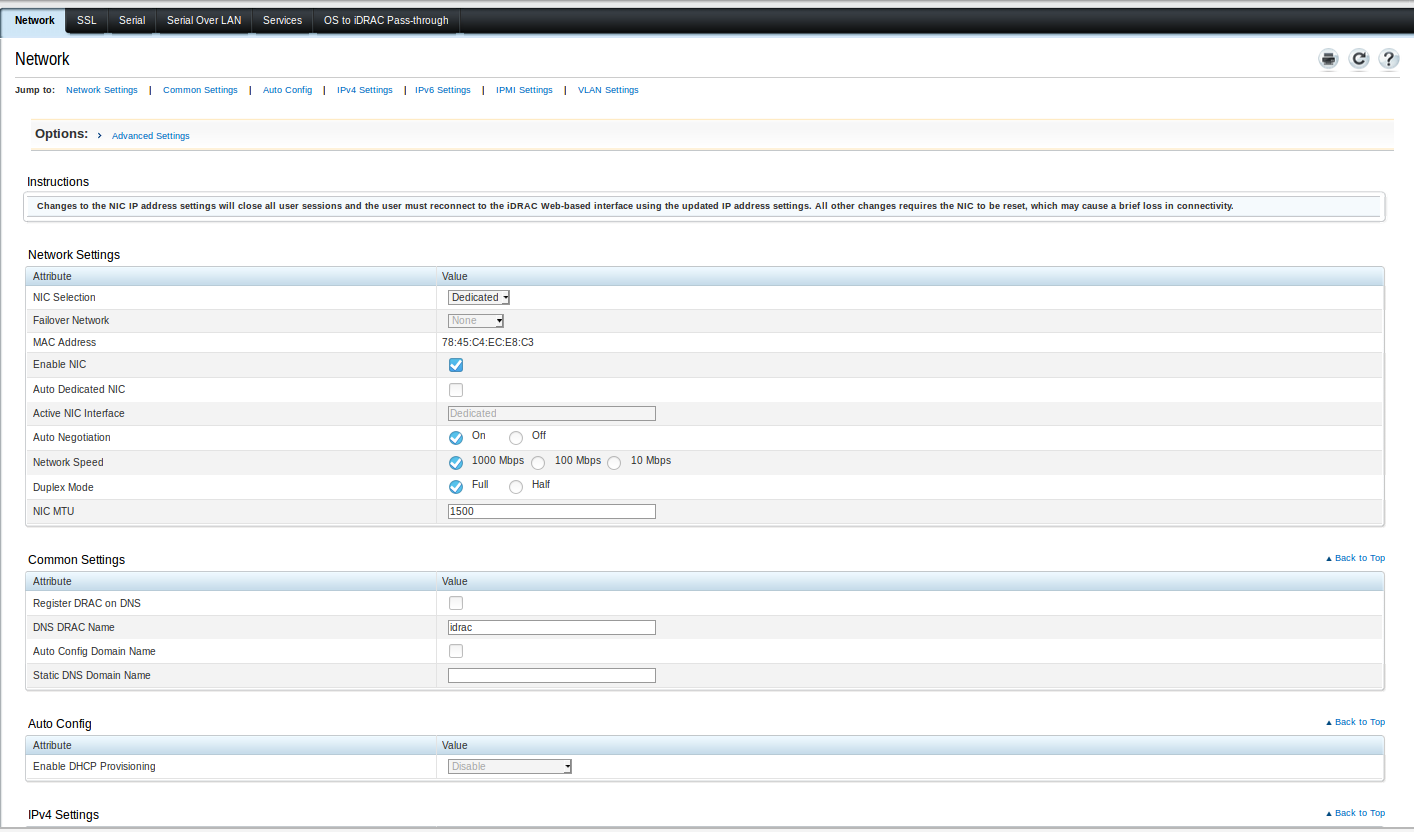Open the NIC Selection dropdown
This screenshot has height=832, width=1414.
(479, 297)
